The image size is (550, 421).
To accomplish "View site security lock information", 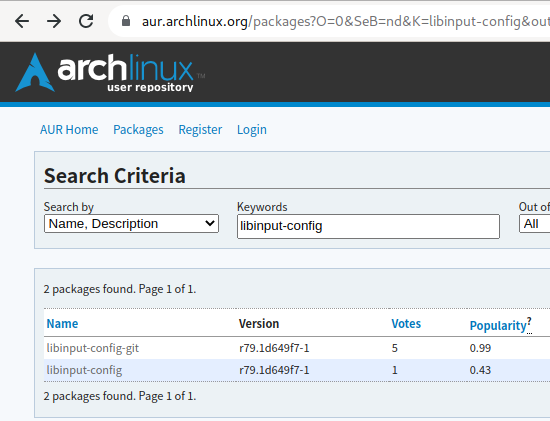I will (x=126, y=21).
